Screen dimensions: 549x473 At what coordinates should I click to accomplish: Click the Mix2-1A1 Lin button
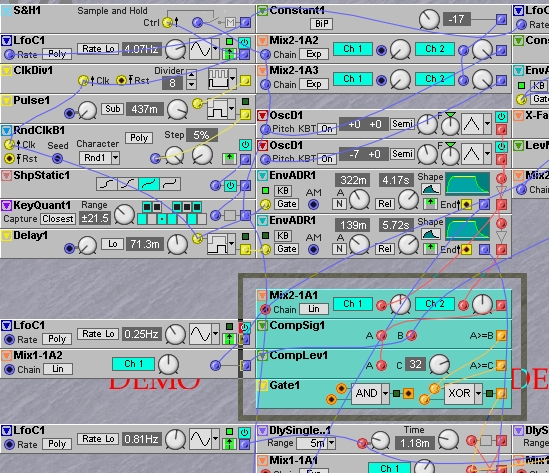[314, 309]
